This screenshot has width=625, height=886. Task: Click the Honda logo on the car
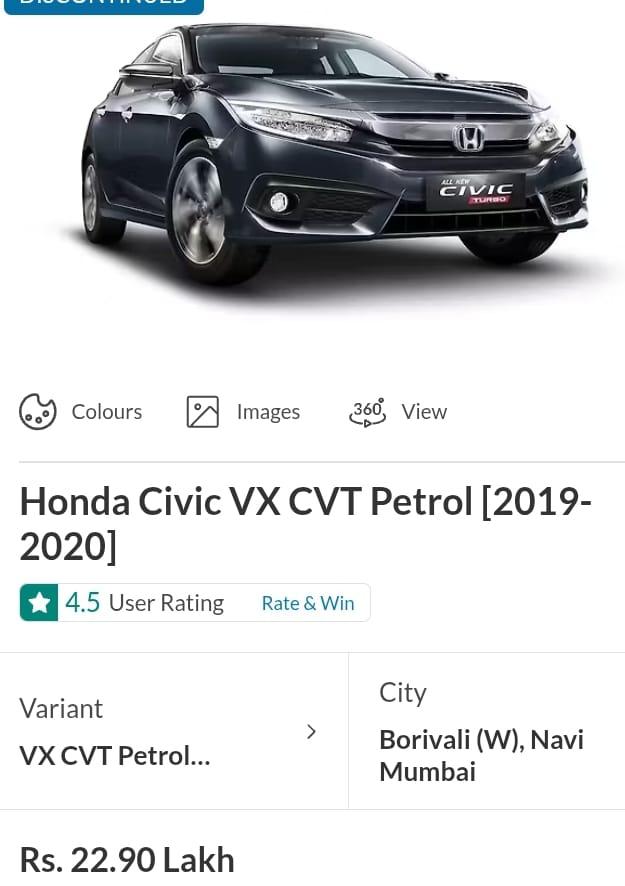tap(469, 137)
